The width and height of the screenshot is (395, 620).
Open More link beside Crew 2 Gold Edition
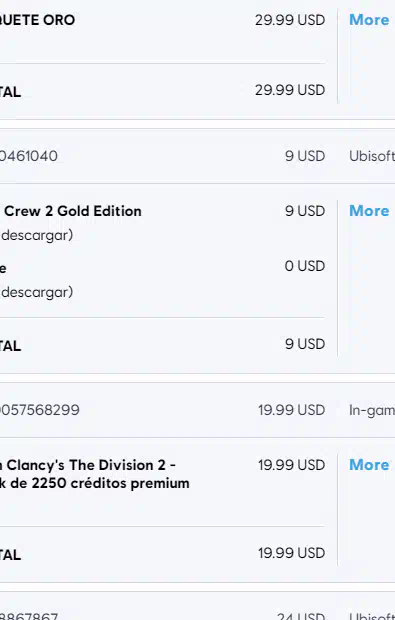(x=369, y=211)
